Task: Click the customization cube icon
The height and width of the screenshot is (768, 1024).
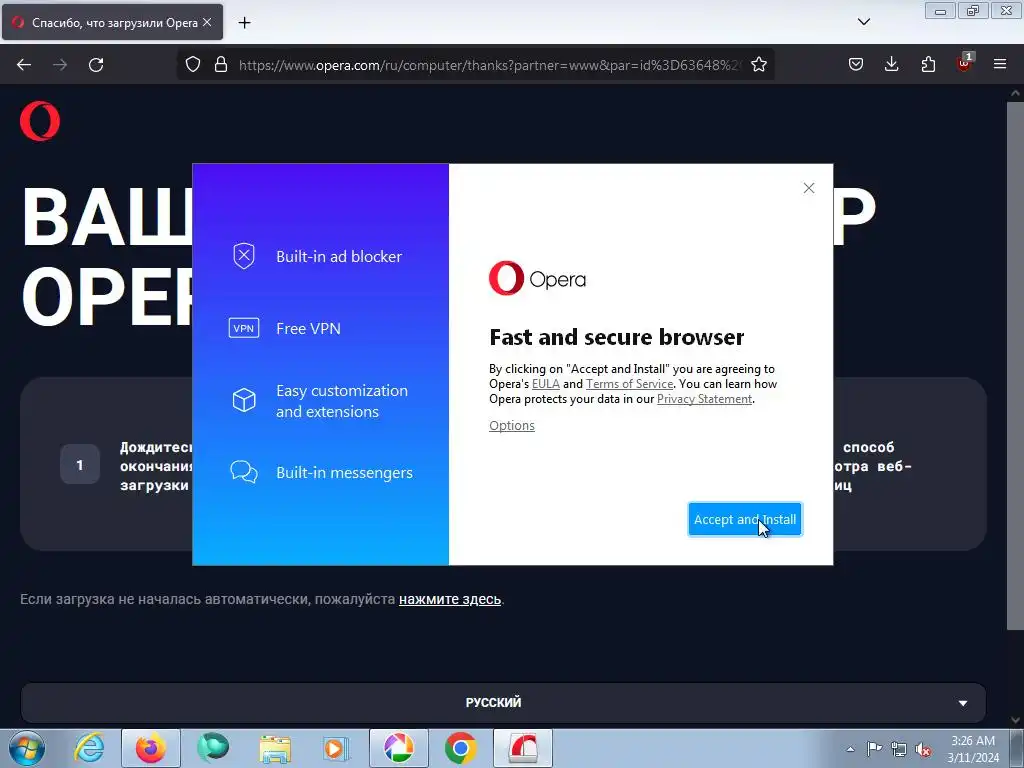Action: click(x=244, y=400)
